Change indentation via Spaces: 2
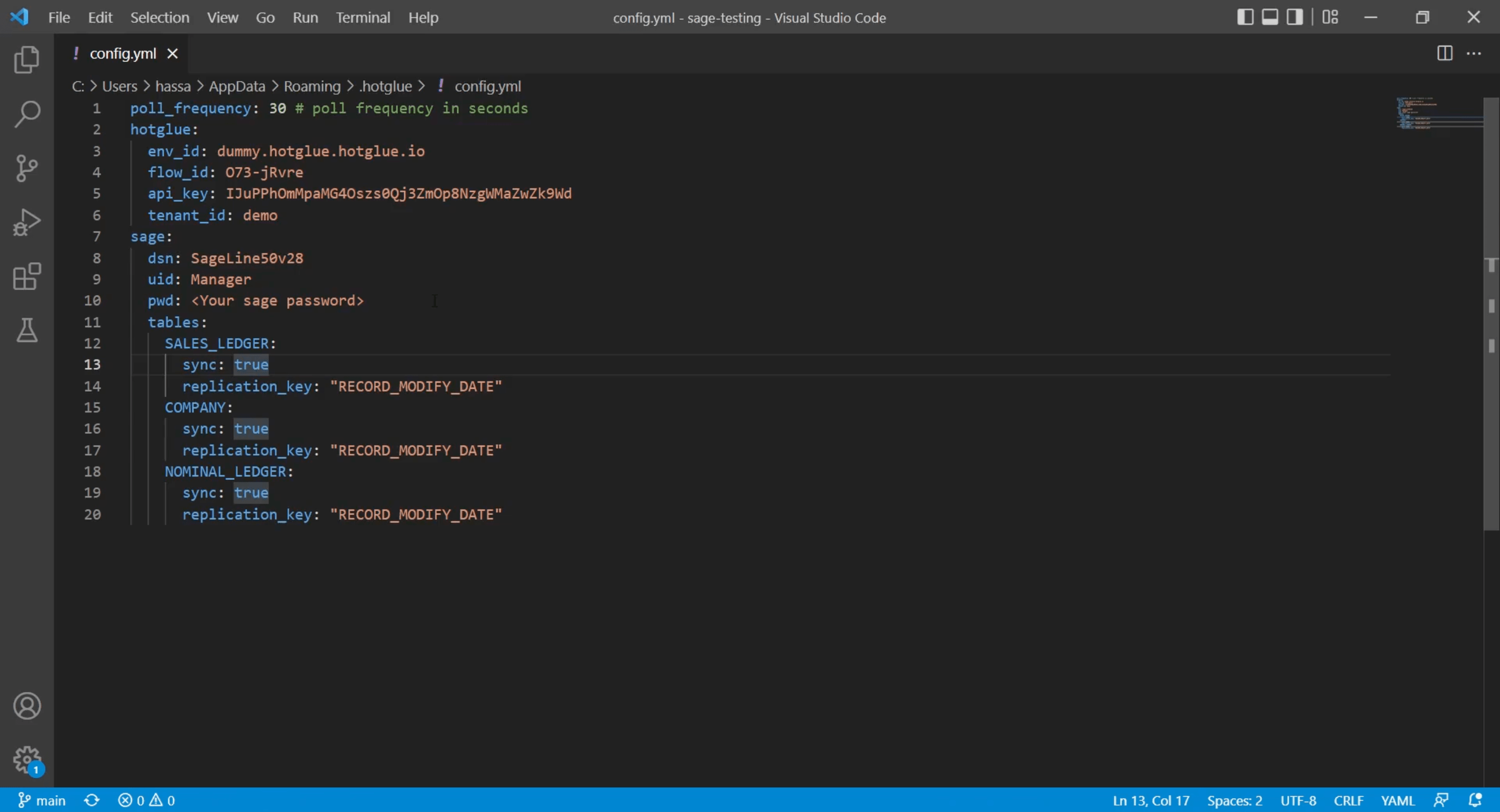 pos(1235,801)
